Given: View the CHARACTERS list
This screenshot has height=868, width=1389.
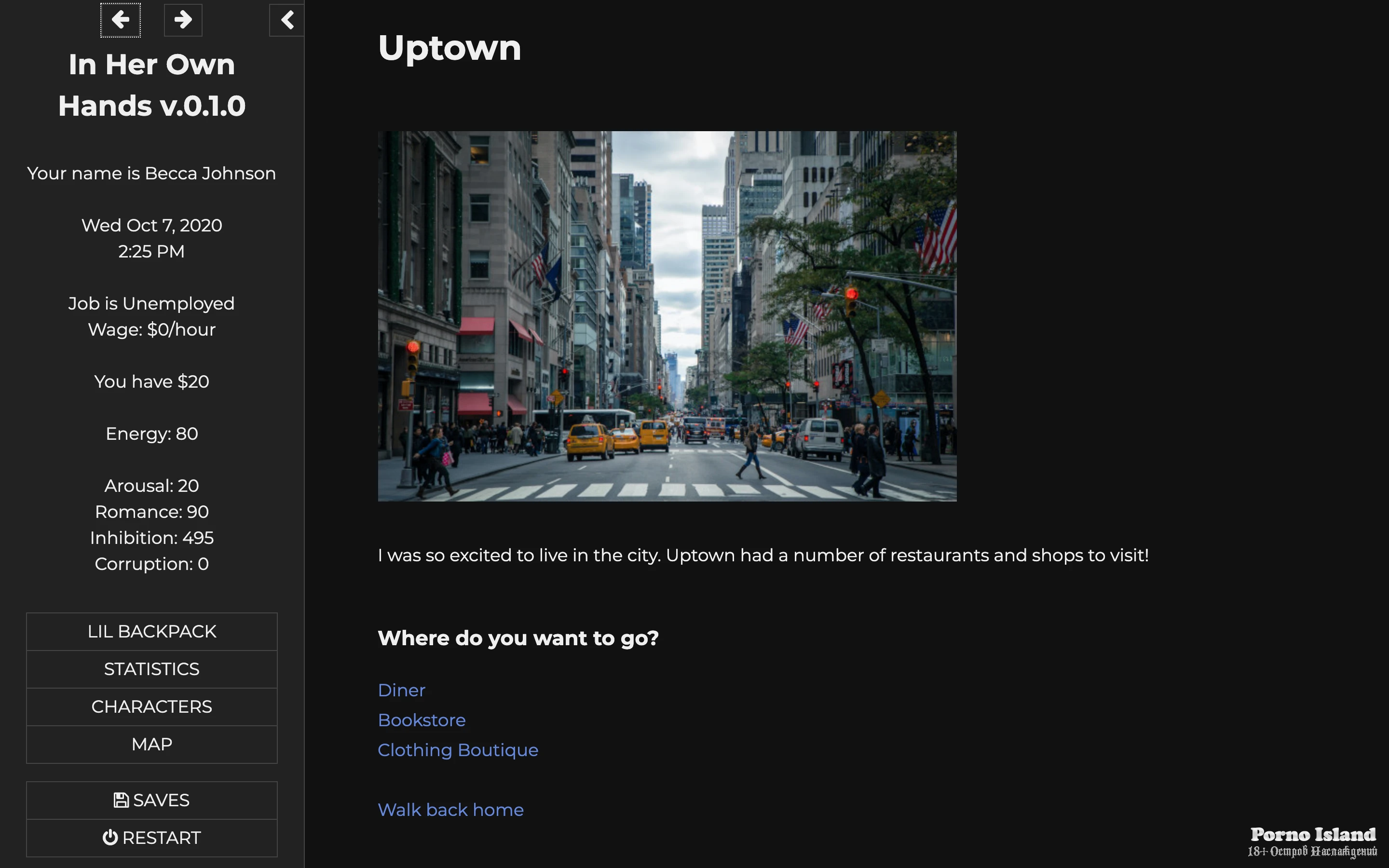Looking at the screenshot, I should tap(151, 706).
